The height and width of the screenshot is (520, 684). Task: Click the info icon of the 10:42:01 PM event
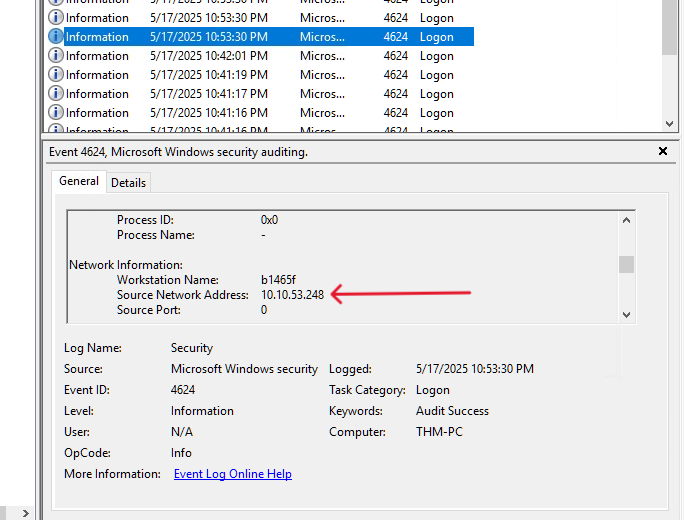point(56,56)
